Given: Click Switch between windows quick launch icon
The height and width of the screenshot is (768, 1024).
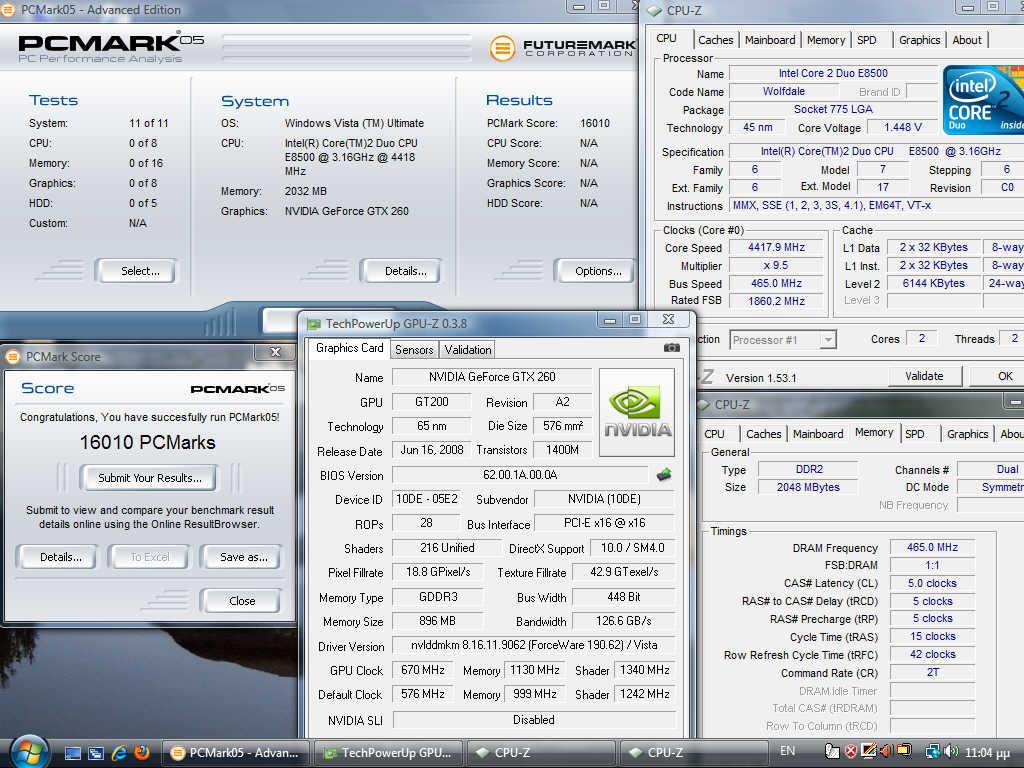Looking at the screenshot, I should (x=96, y=753).
